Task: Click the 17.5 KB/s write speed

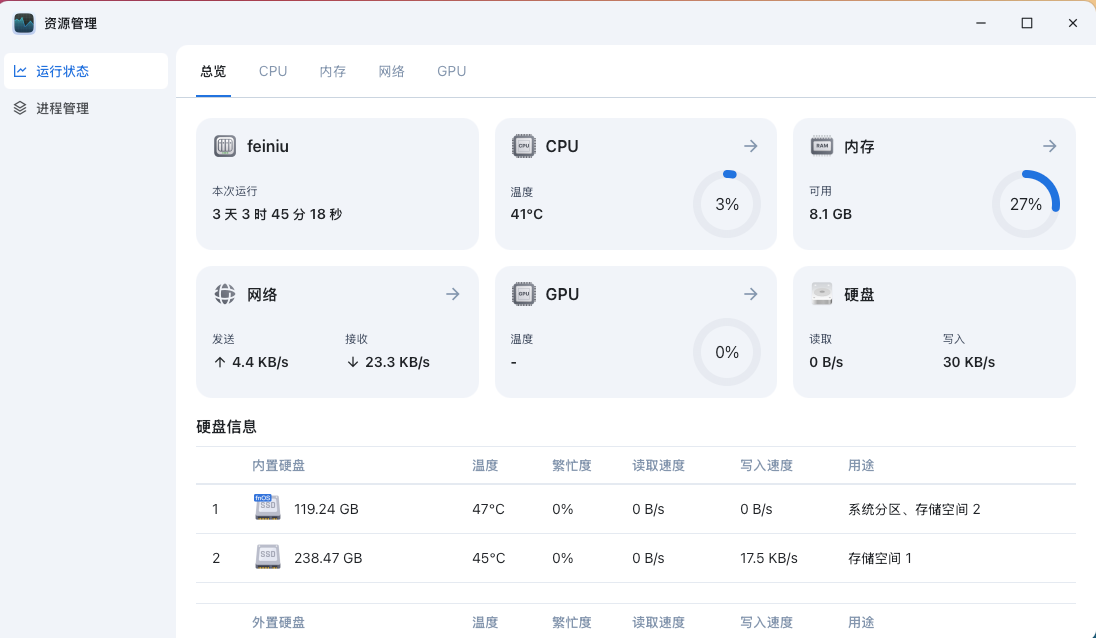Action: click(769, 558)
